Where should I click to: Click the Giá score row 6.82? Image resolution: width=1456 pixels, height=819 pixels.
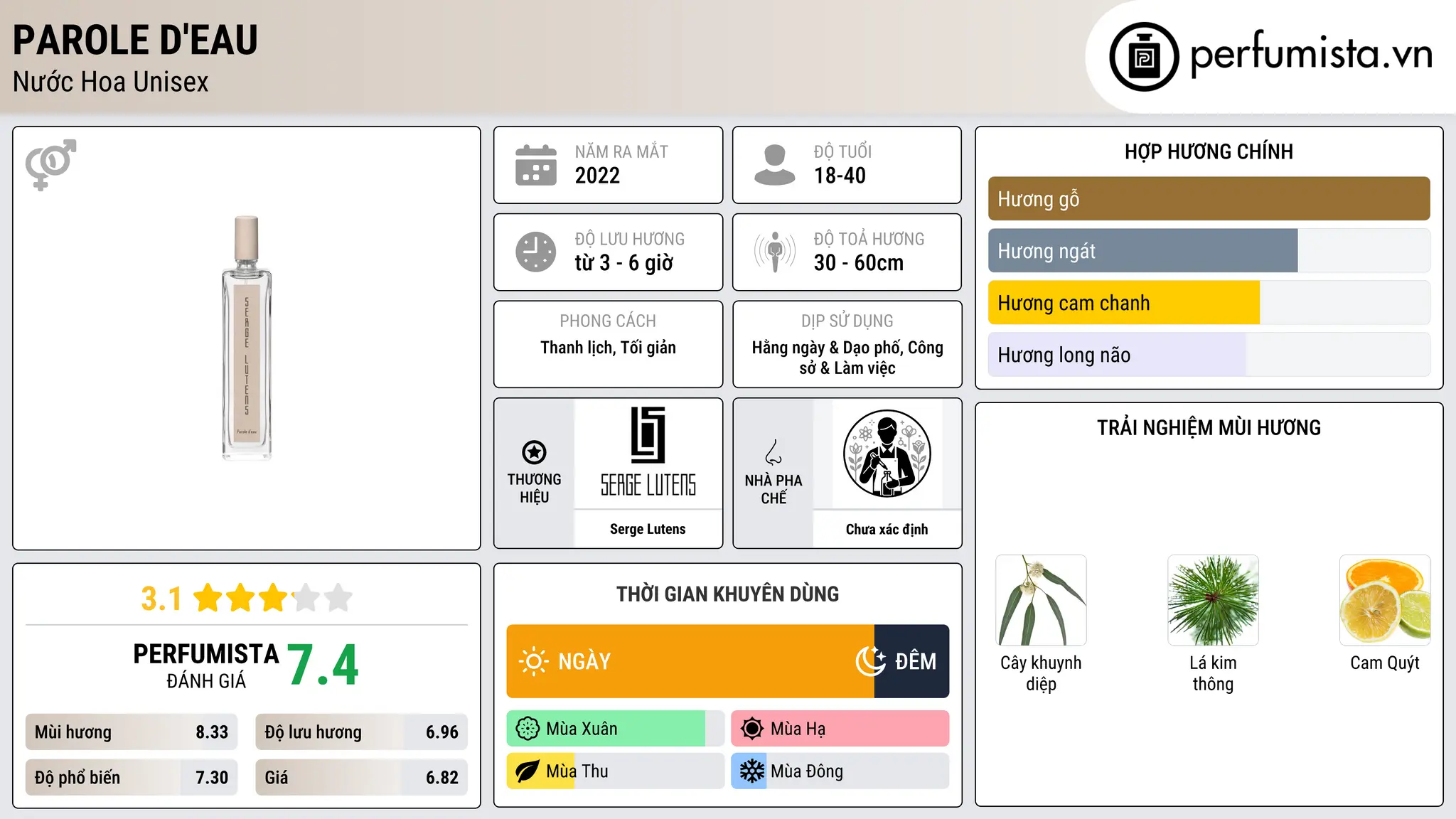click(x=361, y=778)
